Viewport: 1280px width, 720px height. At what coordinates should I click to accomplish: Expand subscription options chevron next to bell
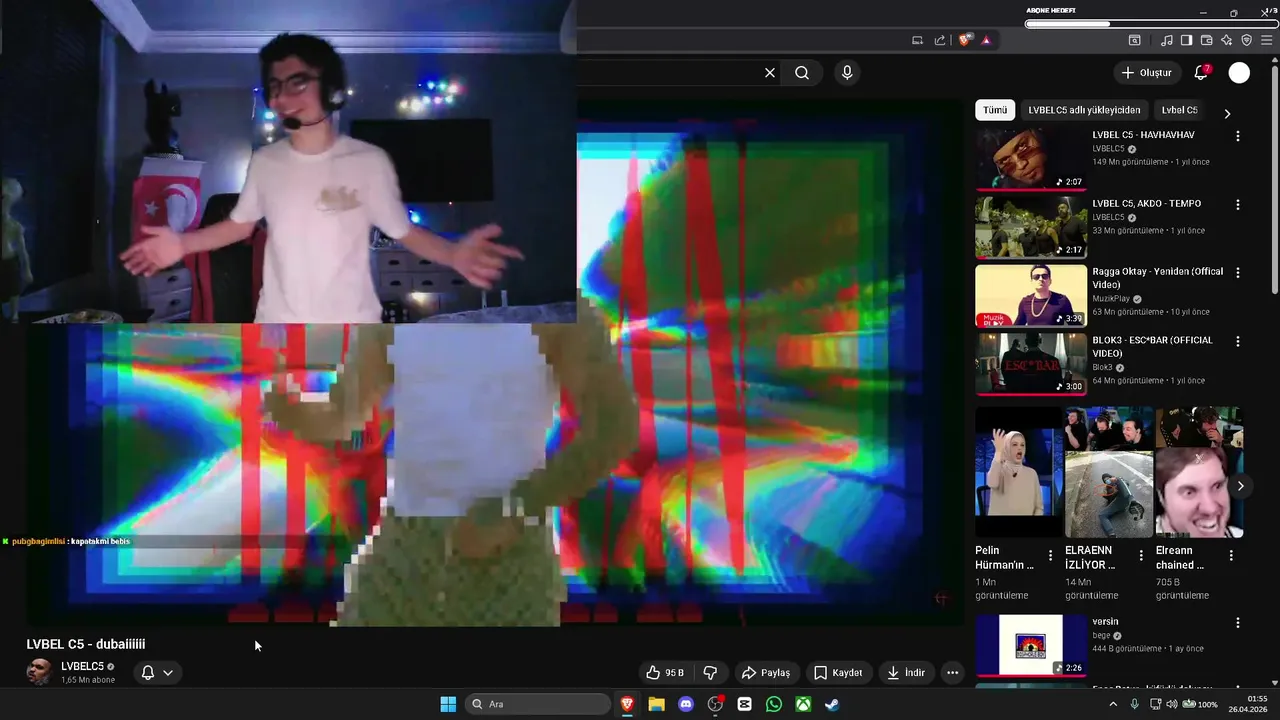[x=168, y=673]
